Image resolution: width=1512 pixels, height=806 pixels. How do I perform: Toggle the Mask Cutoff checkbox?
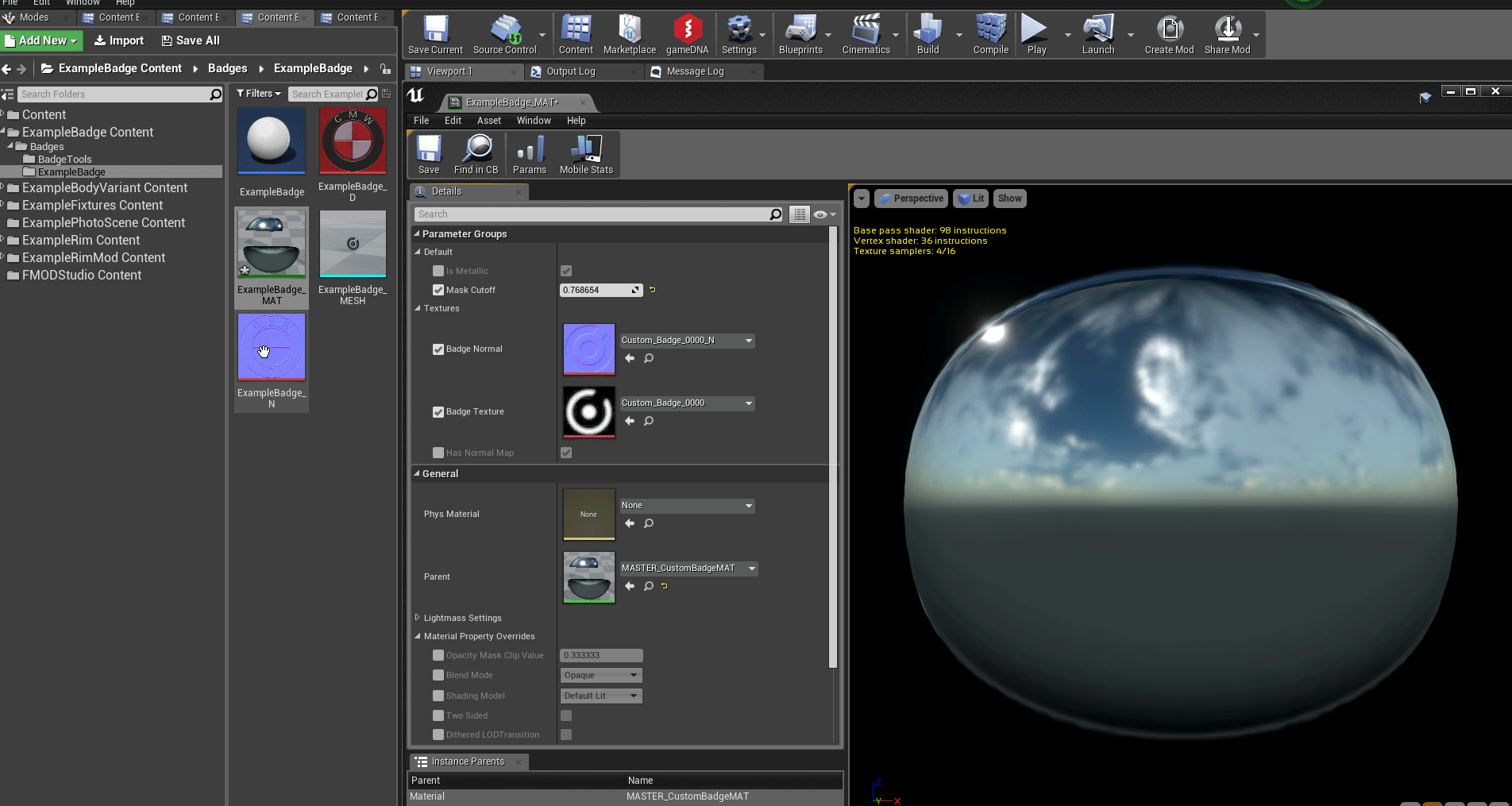point(438,291)
